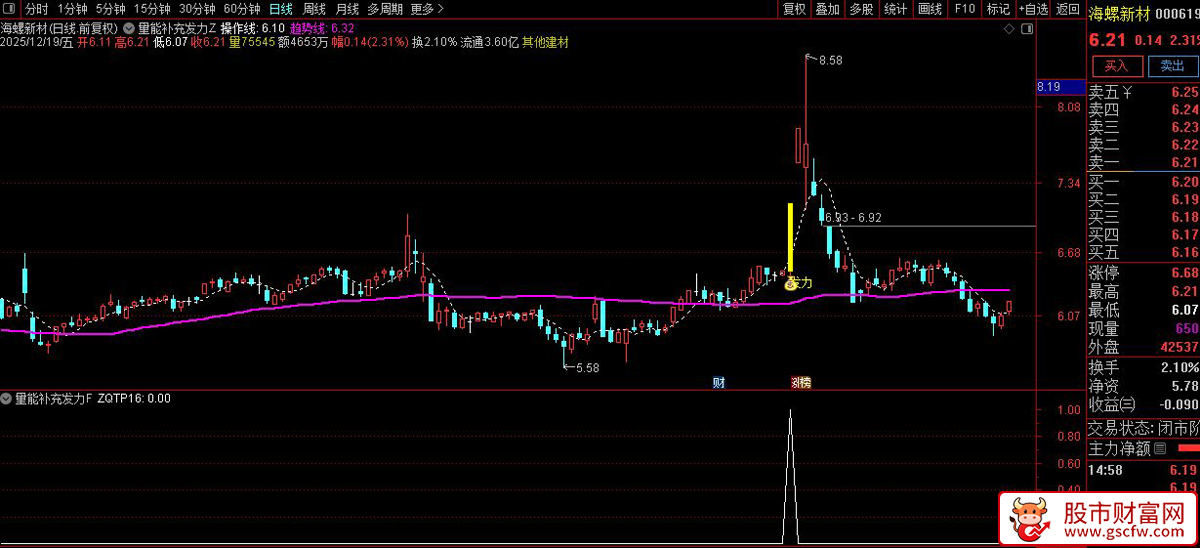Screen dimensions: 1200x548
Task: Switch to the 1分钟 period tab
Action: pyautogui.click(x=72, y=9)
